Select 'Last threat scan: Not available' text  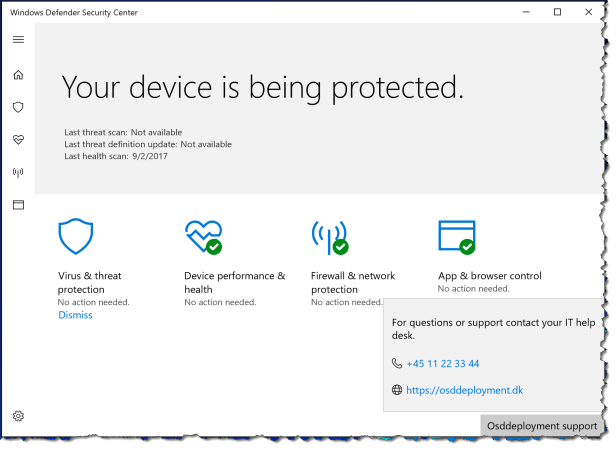click(x=123, y=132)
